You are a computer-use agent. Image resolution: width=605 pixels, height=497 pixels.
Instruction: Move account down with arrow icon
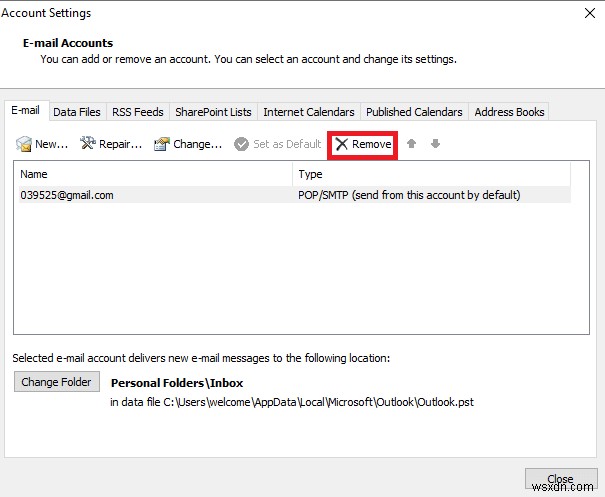pos(435,144)
